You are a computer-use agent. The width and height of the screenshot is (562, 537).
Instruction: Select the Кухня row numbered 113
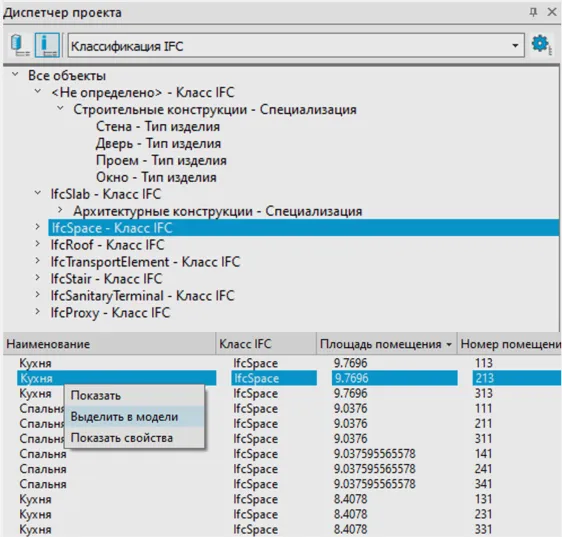(x=283, y=363)
